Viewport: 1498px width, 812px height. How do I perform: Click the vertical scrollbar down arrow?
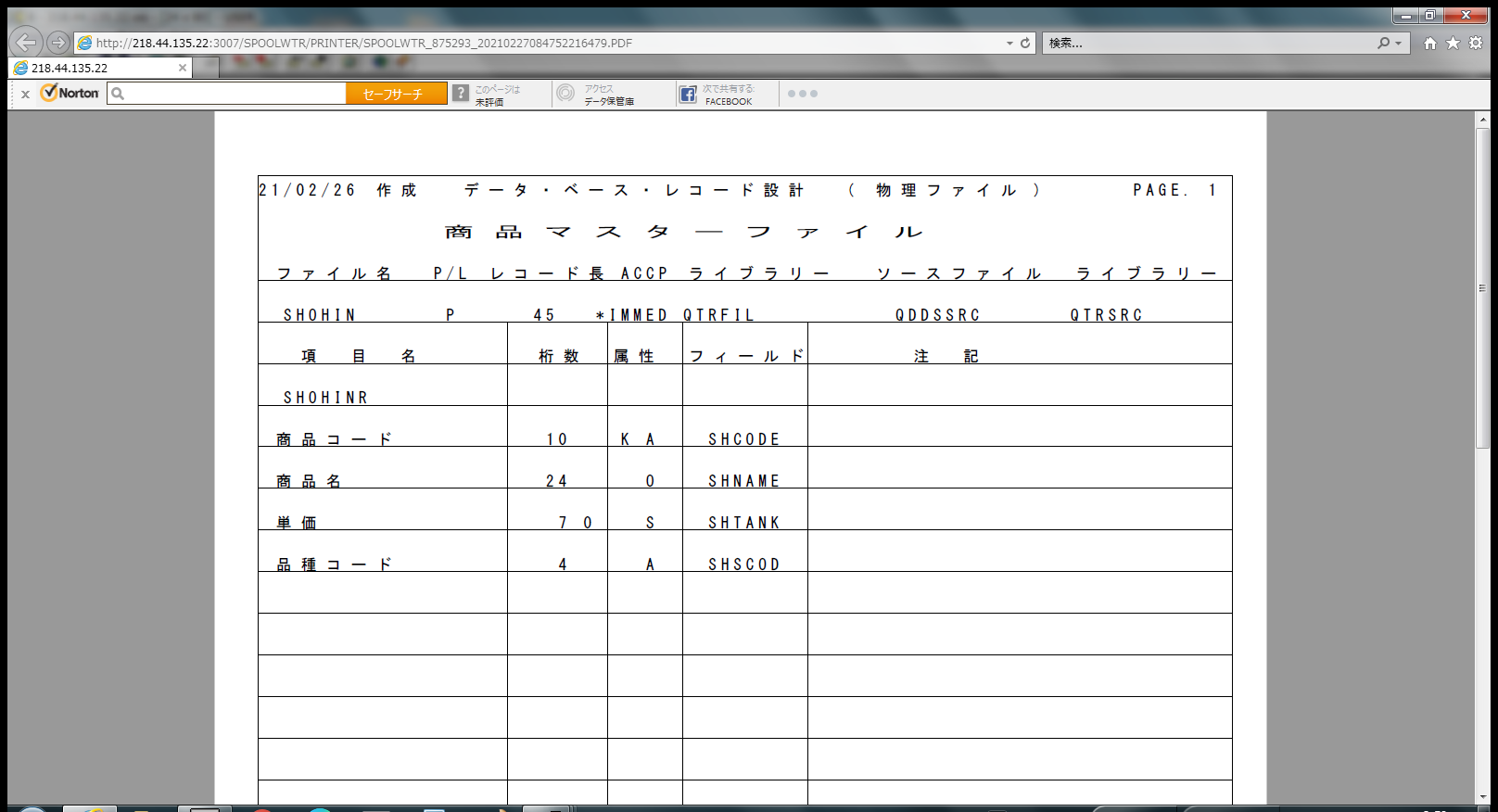click(x=1483, y=796)
